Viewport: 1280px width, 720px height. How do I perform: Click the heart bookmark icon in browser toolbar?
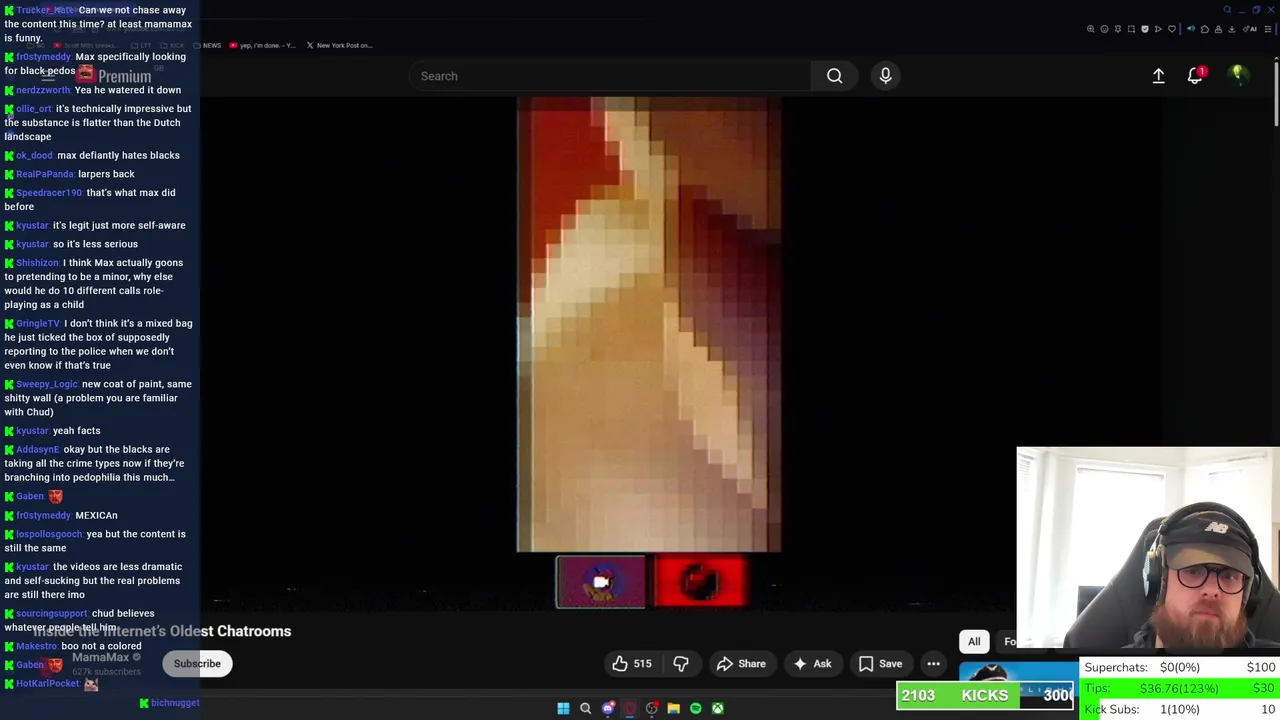1172,29
